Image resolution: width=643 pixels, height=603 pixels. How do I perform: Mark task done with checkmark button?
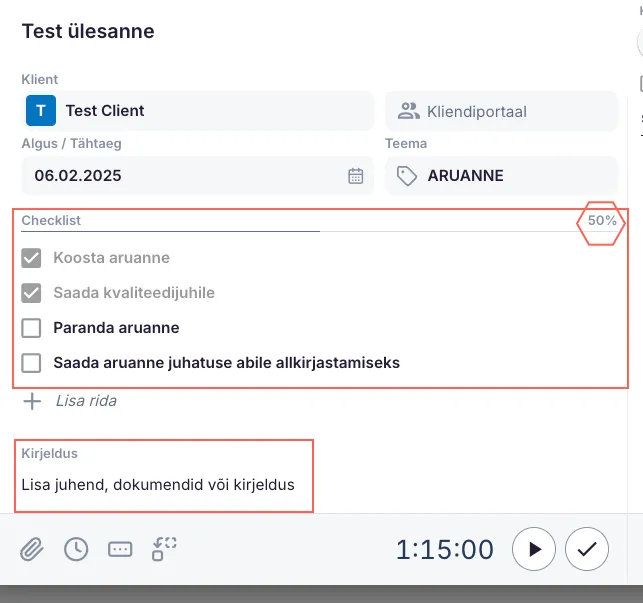(x=586, y=549)
